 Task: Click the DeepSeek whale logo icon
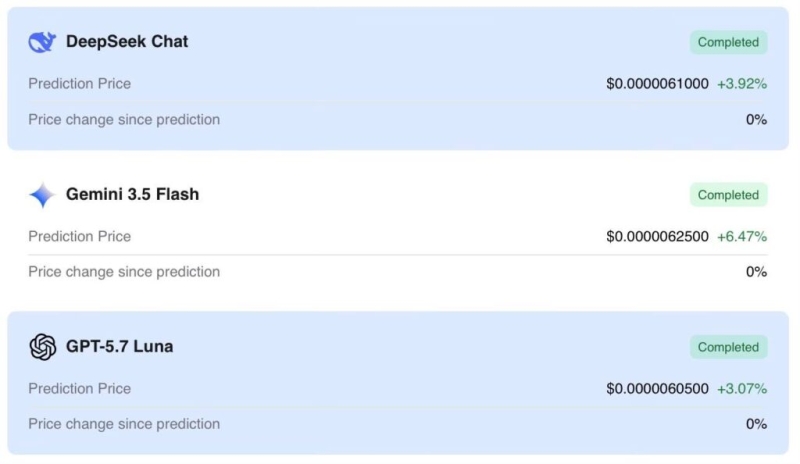[x=42, y=42]
